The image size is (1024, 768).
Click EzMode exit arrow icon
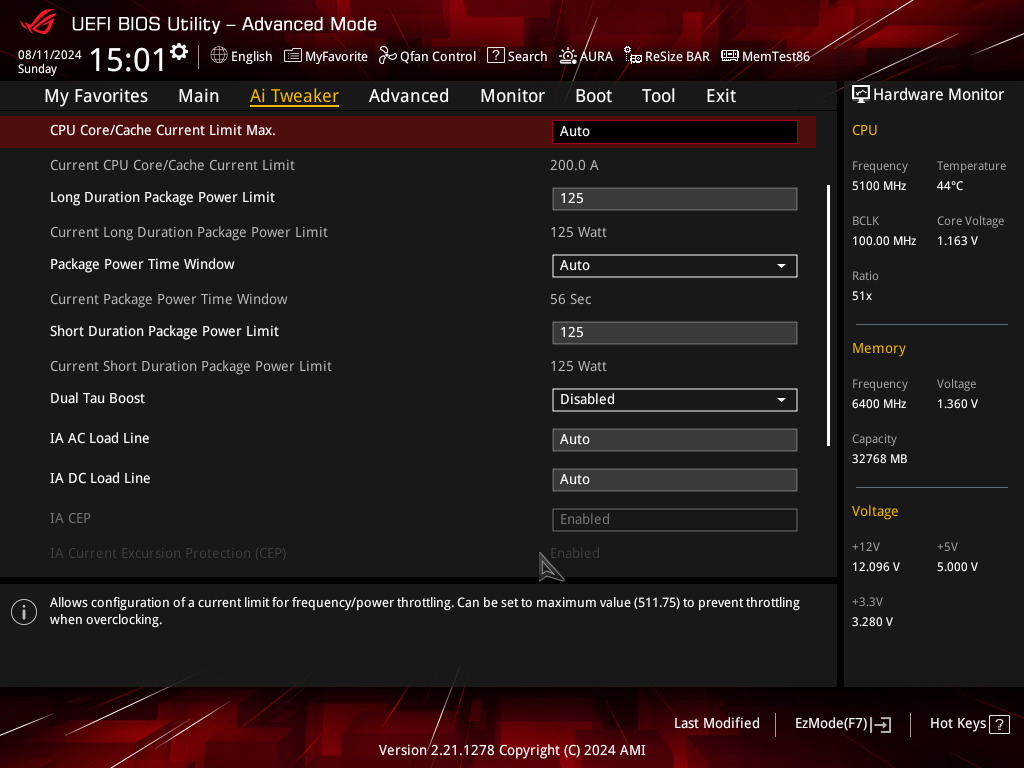point(881,724)
